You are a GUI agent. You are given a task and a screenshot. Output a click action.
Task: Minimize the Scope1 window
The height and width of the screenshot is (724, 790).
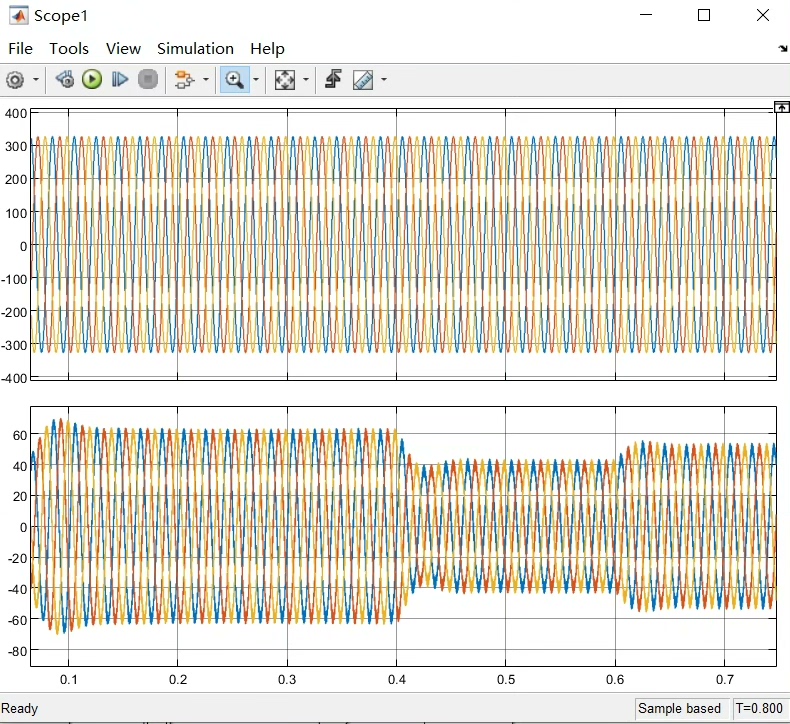(646, 15)
